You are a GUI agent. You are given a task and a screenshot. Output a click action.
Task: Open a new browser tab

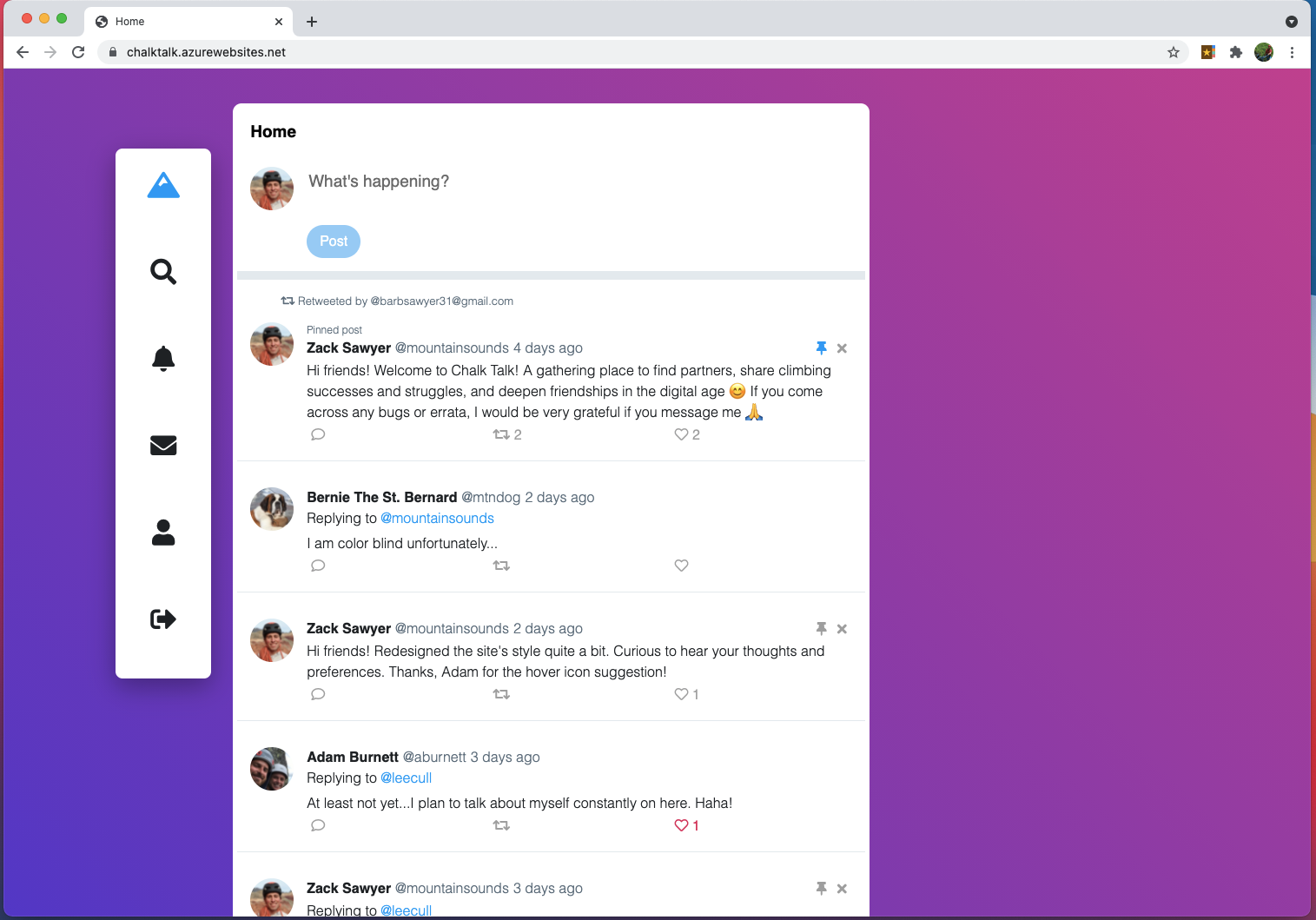(x=312, y=22)
